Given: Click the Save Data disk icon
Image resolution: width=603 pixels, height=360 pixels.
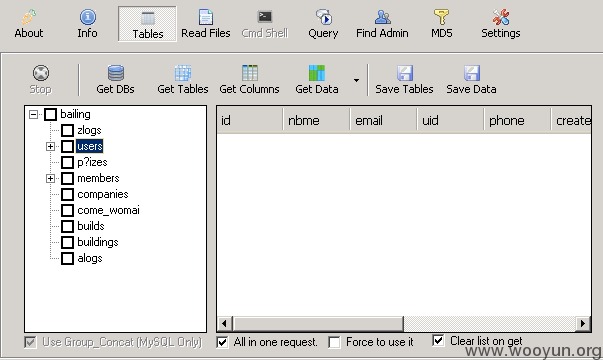Looking at the screenshot, I should pos(471,73).
